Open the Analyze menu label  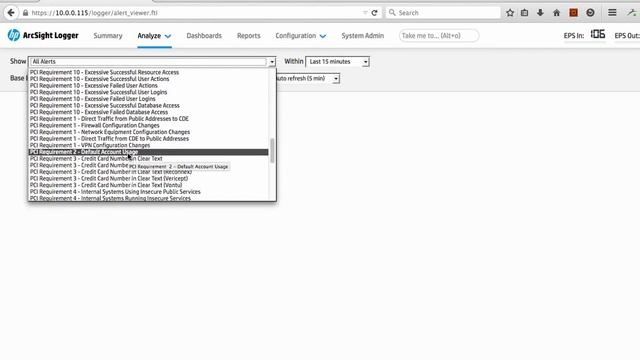click(149, 36)
